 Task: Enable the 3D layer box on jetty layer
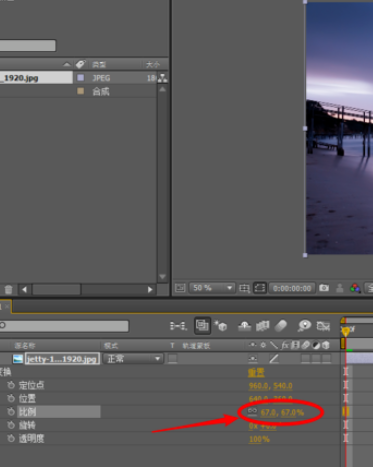click(326, 359)
